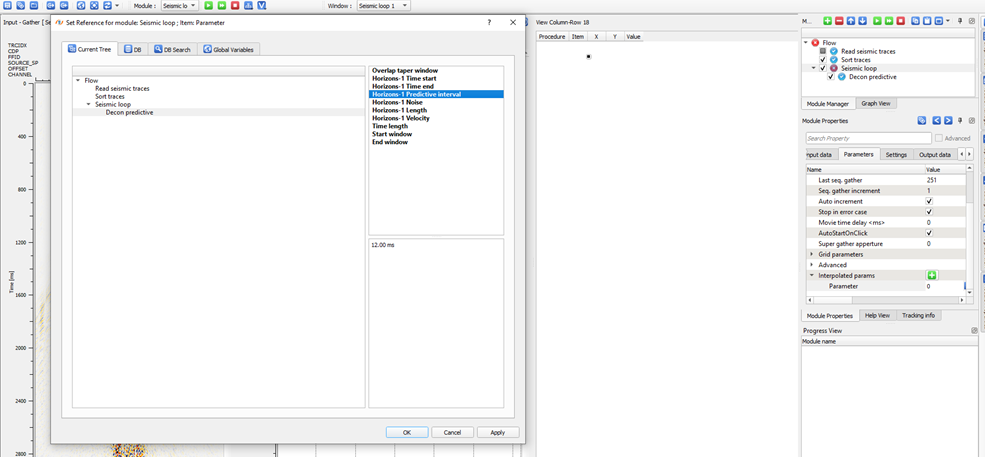This screenshot has width=985, height=457.
Task: Collapse the Interpolated params group
Action: [x=812, y=275]
